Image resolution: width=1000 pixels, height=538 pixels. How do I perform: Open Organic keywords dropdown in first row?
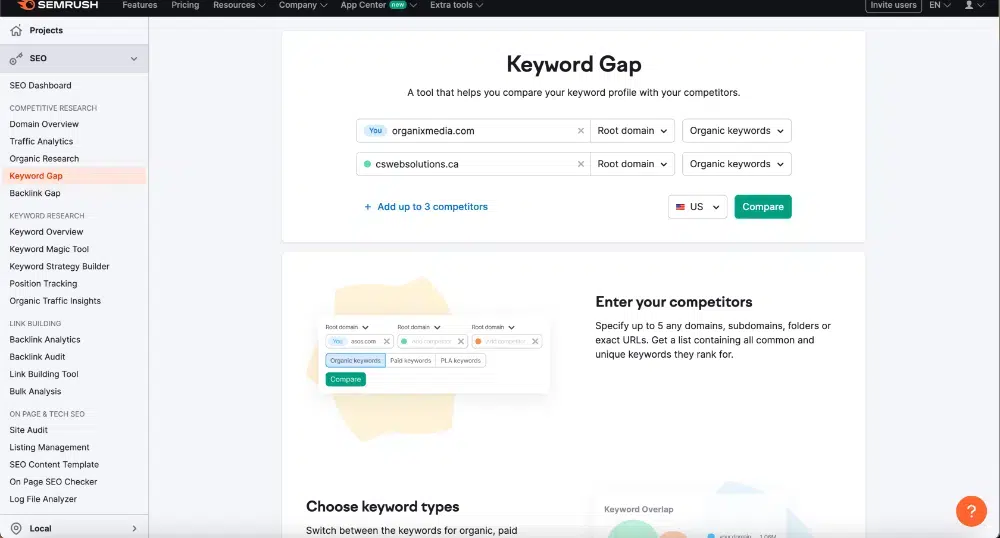point(737,131)
